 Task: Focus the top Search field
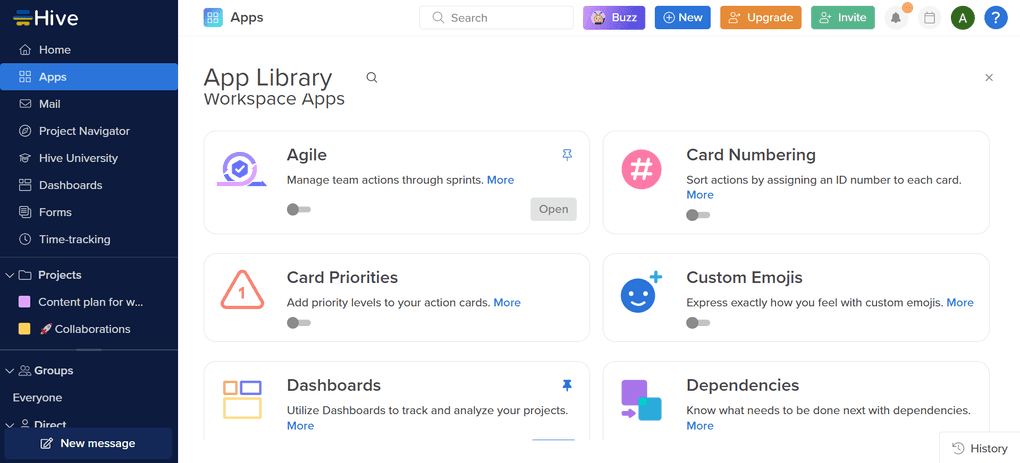click(496, 18)
